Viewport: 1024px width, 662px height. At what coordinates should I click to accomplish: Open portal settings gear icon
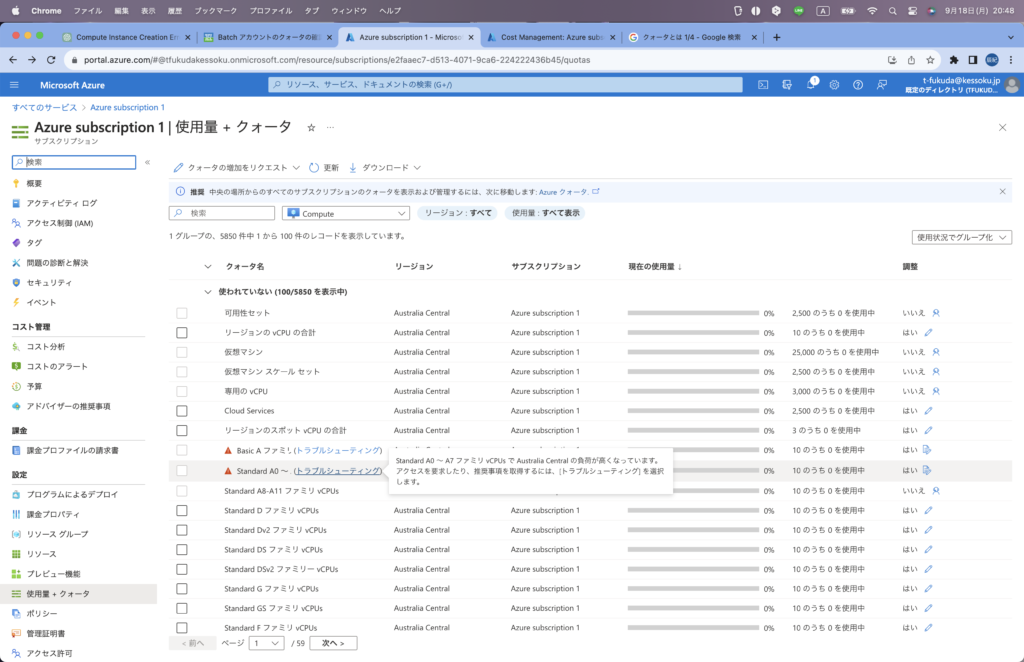(x=834, y=85)
